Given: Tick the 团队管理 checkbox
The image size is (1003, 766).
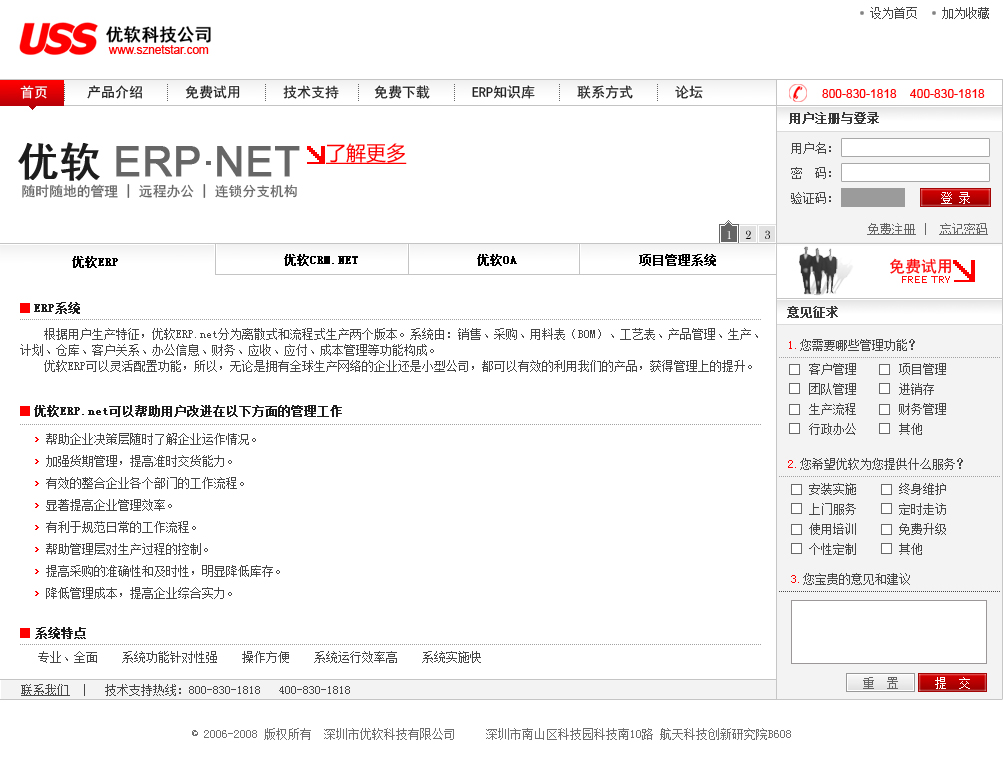Looking at the screenshot, I should pyautogui.click(x=794, y=388).
